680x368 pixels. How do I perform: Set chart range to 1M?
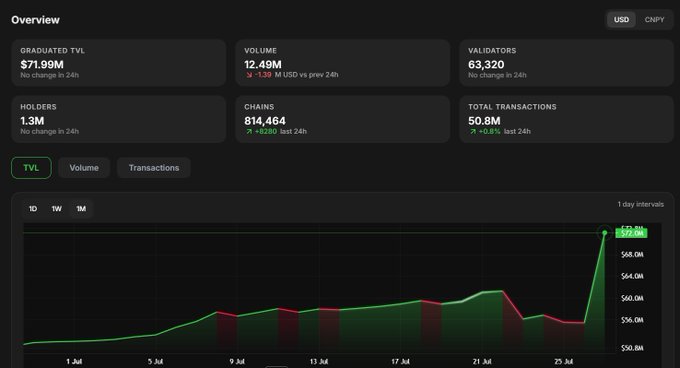[x=81, y=209]
